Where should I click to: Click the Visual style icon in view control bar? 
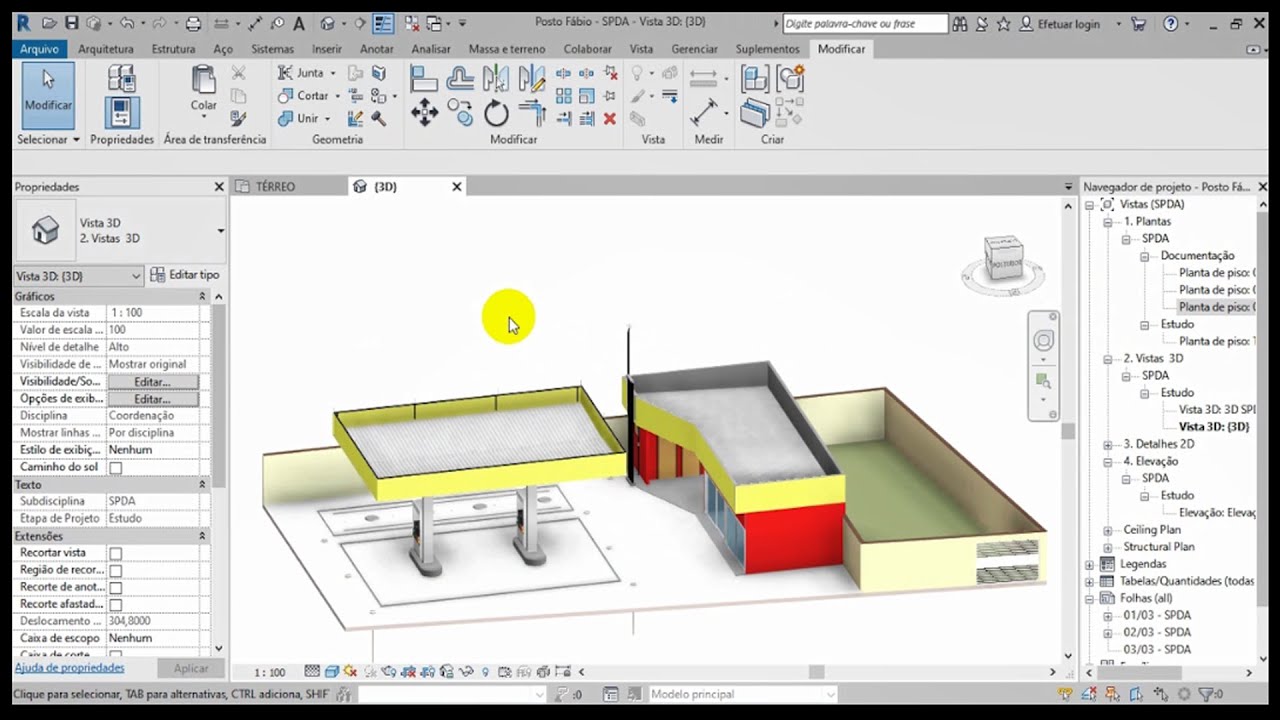(331, 672)
